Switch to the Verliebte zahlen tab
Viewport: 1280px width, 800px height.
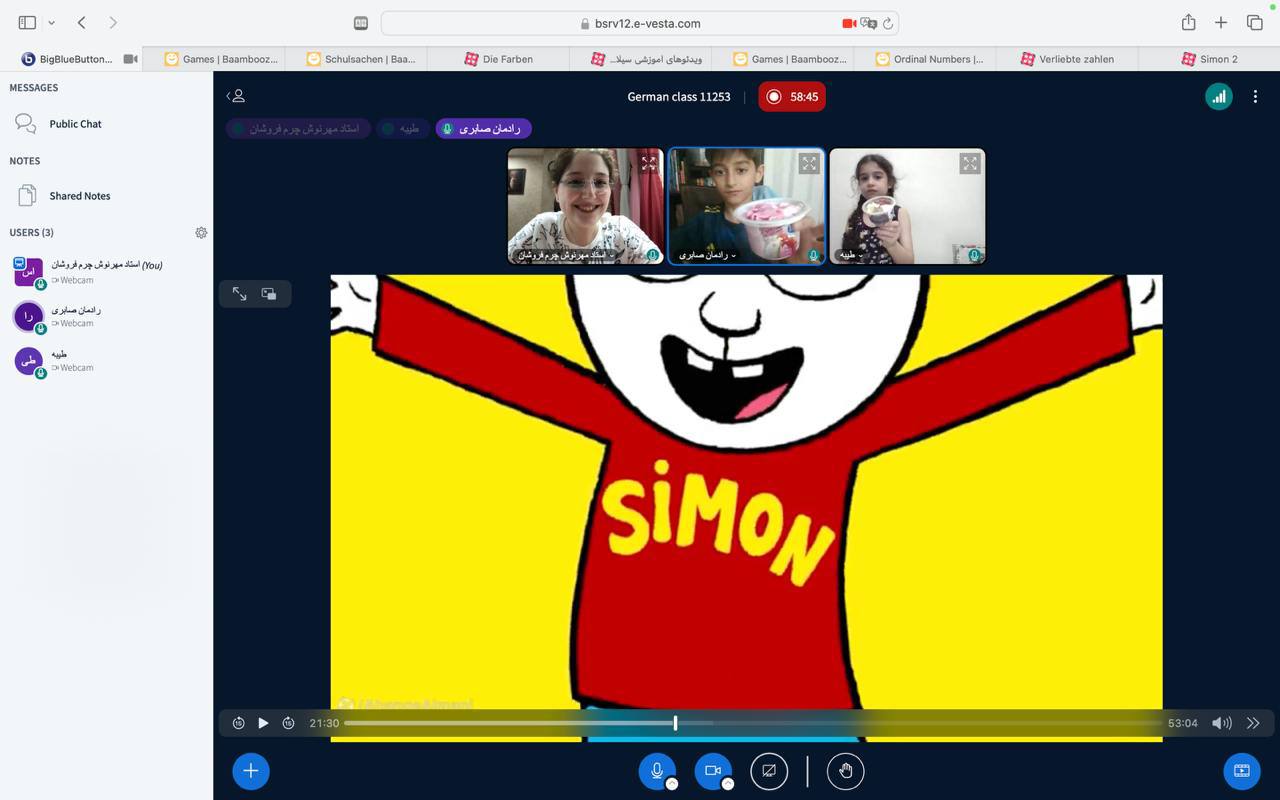[x=1068, y=59]
